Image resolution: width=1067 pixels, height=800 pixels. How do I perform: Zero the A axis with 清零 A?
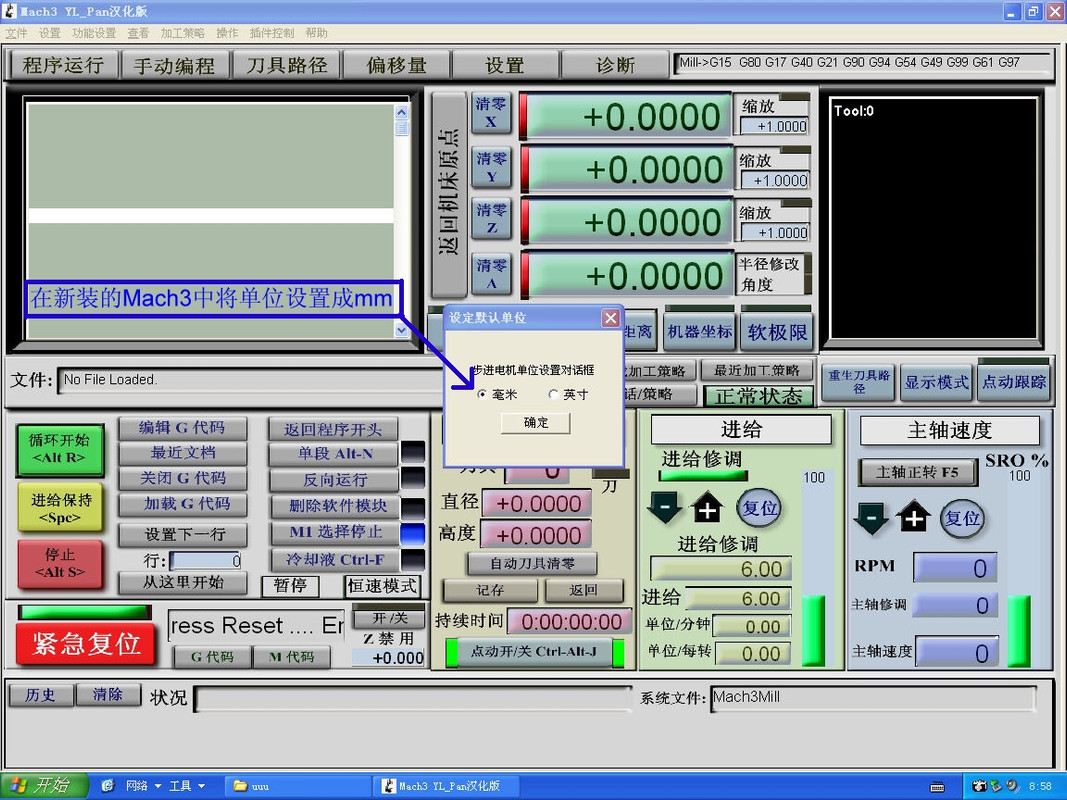click(x=491, y=273)
